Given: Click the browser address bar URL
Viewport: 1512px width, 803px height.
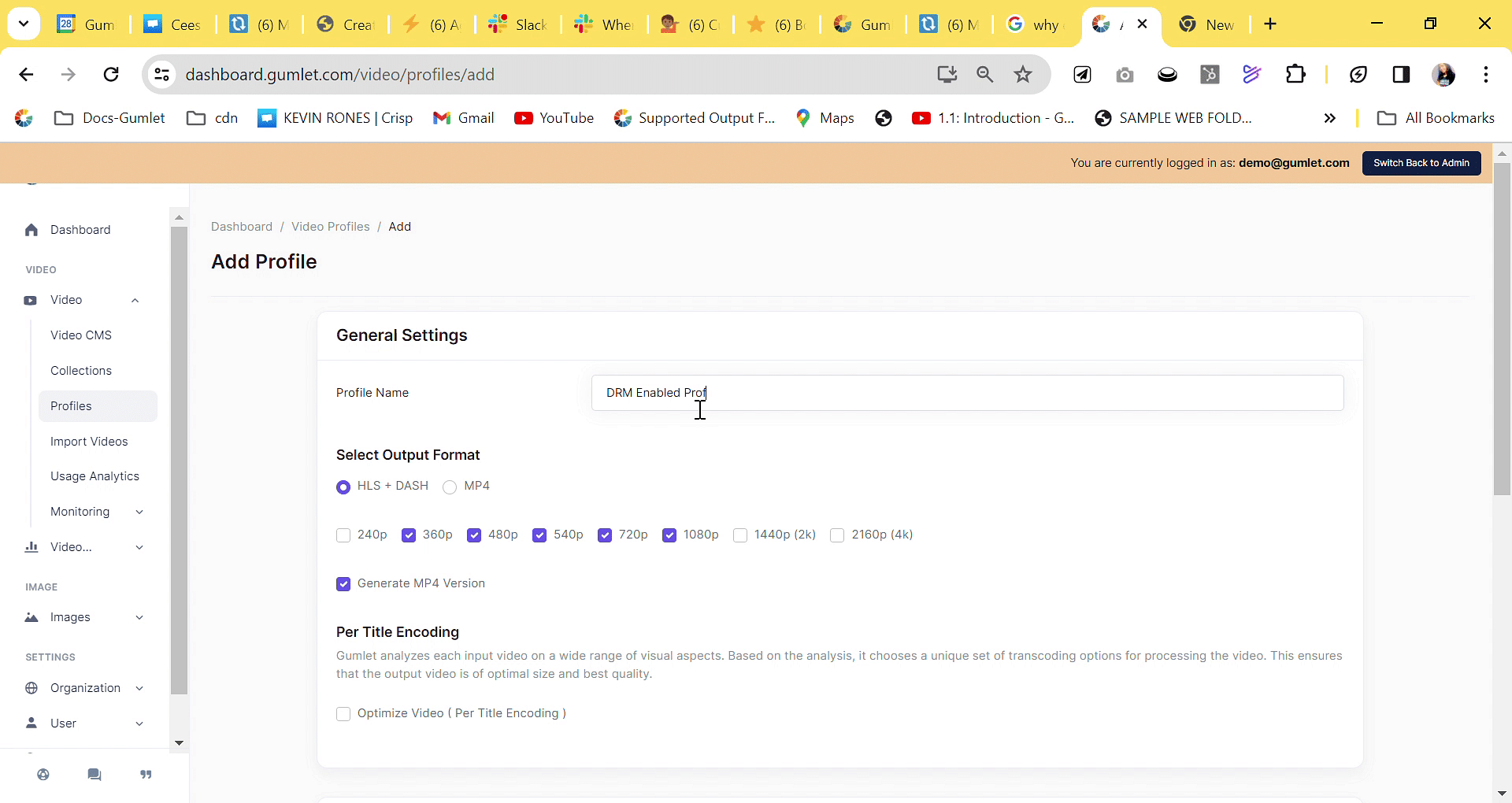Looking at the screenshot, I should (340, 74).
